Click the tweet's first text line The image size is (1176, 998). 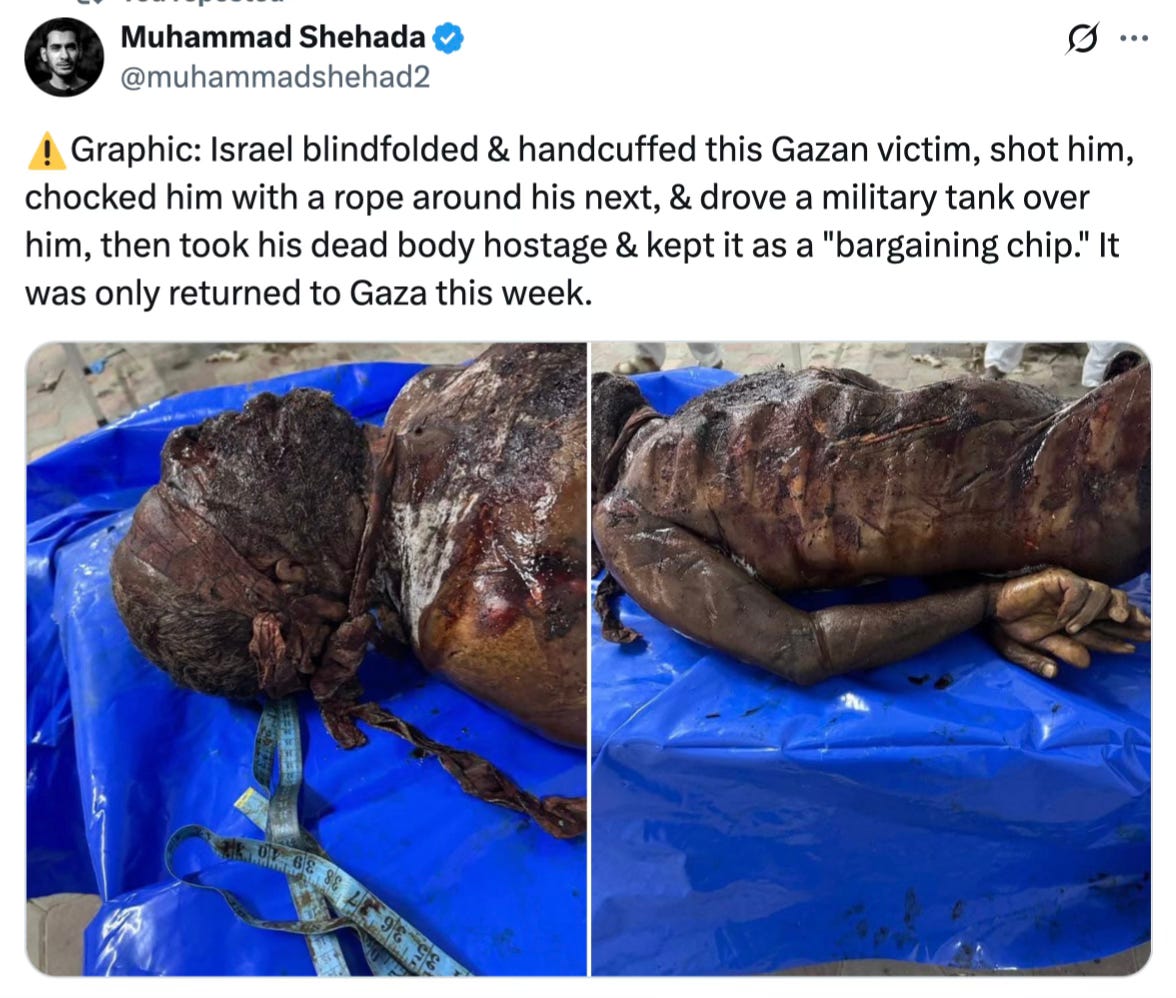[x=580, y=149]
